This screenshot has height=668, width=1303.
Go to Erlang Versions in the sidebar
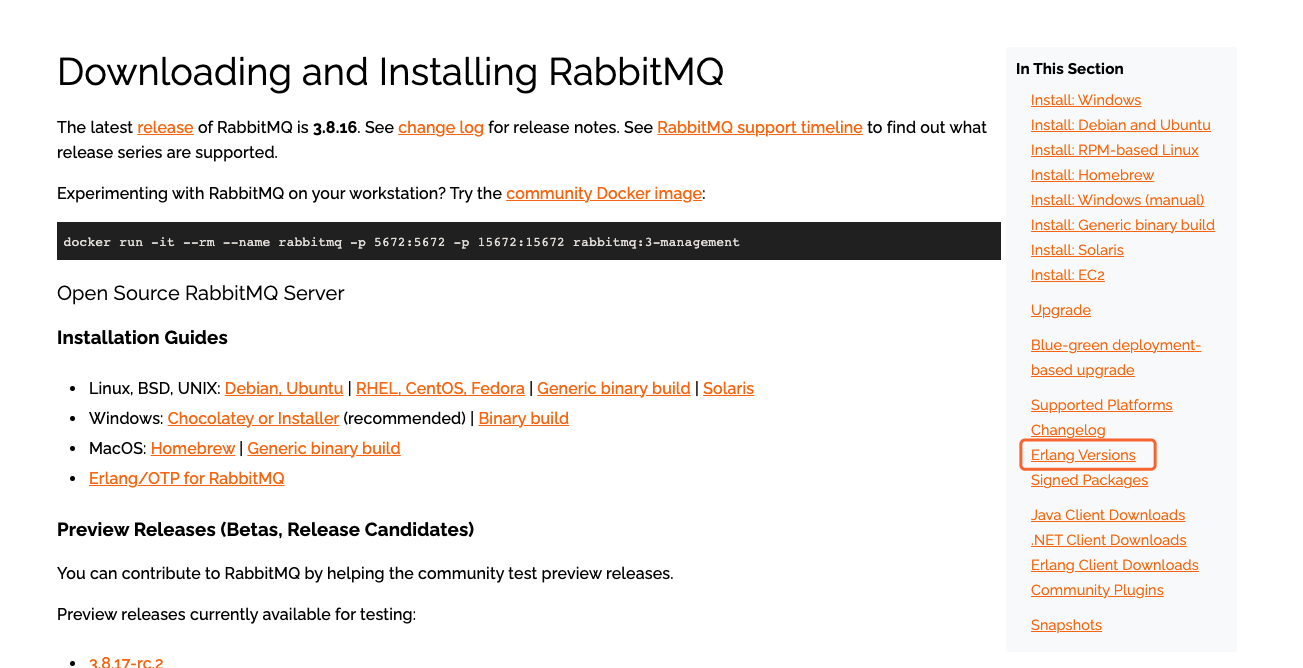click(x=1083, y=455)
